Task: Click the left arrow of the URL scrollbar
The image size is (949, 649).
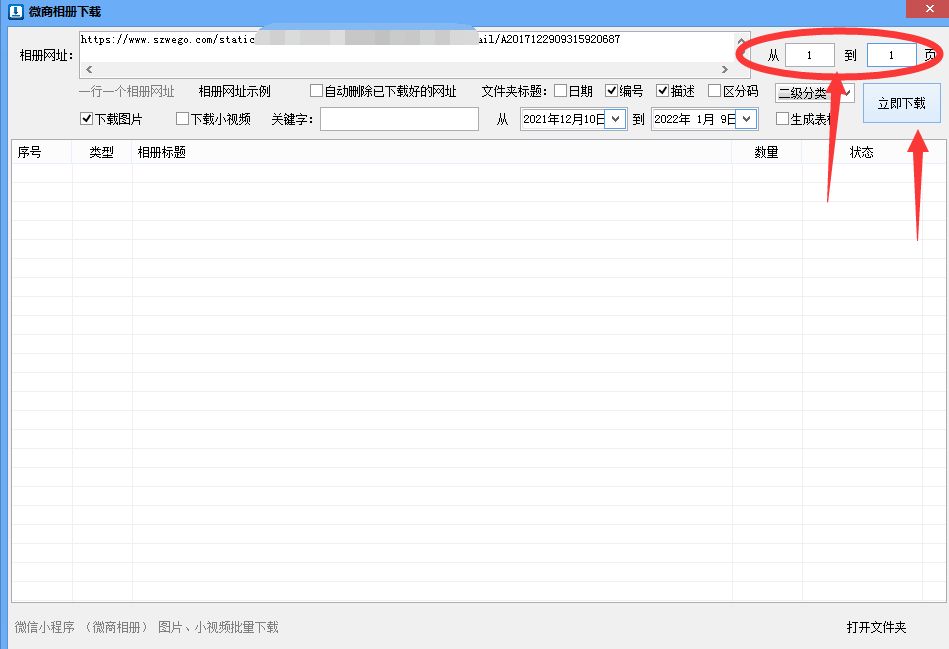Action: pos(88,69)
